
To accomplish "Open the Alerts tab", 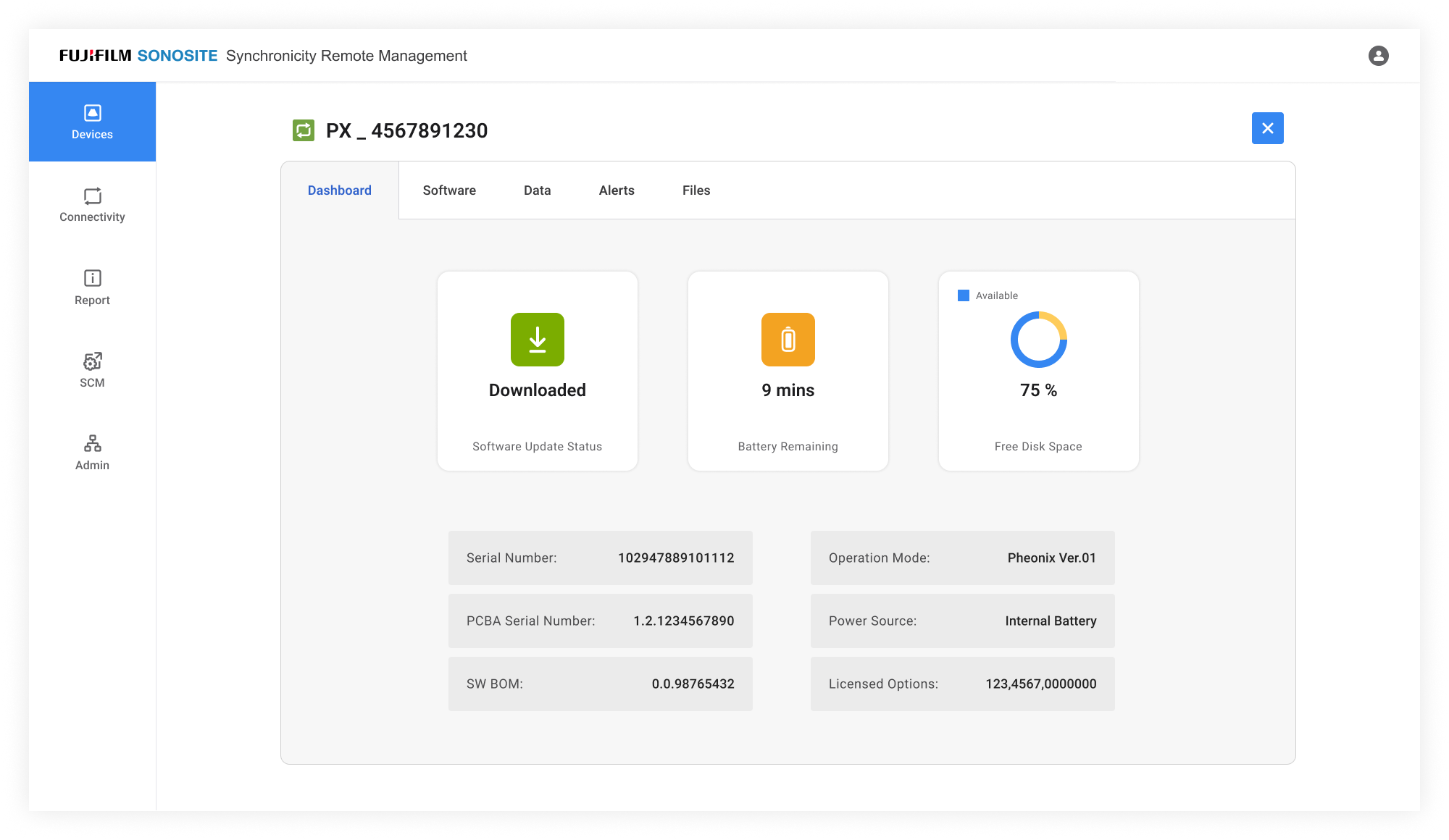I will click(x=617, y=190).
